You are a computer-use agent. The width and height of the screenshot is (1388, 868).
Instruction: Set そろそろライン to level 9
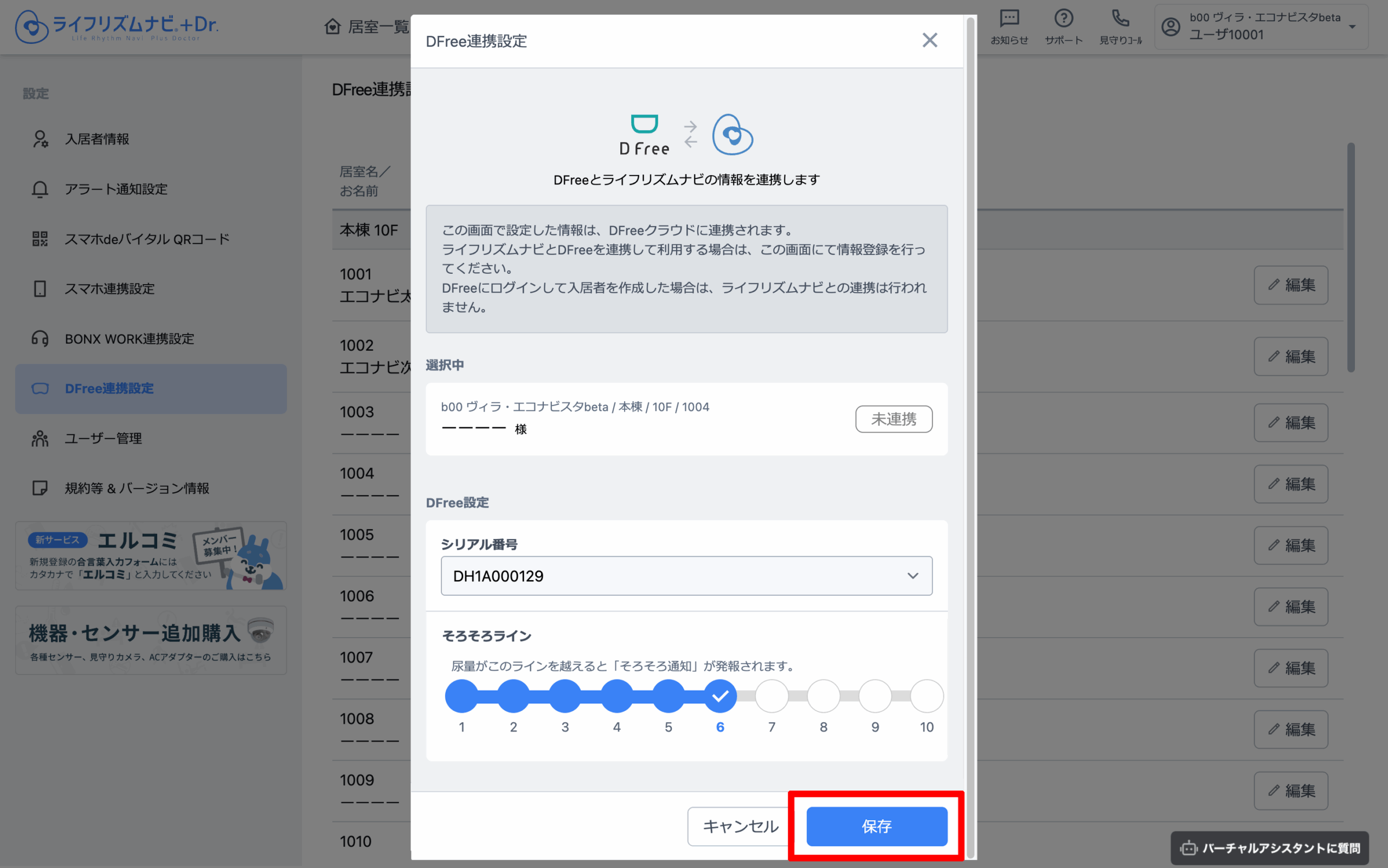[875, 696]
